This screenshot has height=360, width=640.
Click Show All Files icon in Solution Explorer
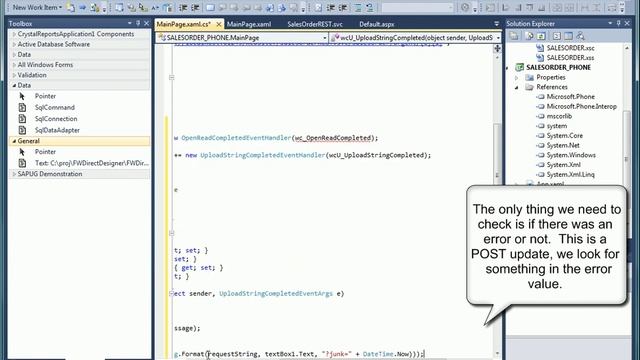pos(529,36)
